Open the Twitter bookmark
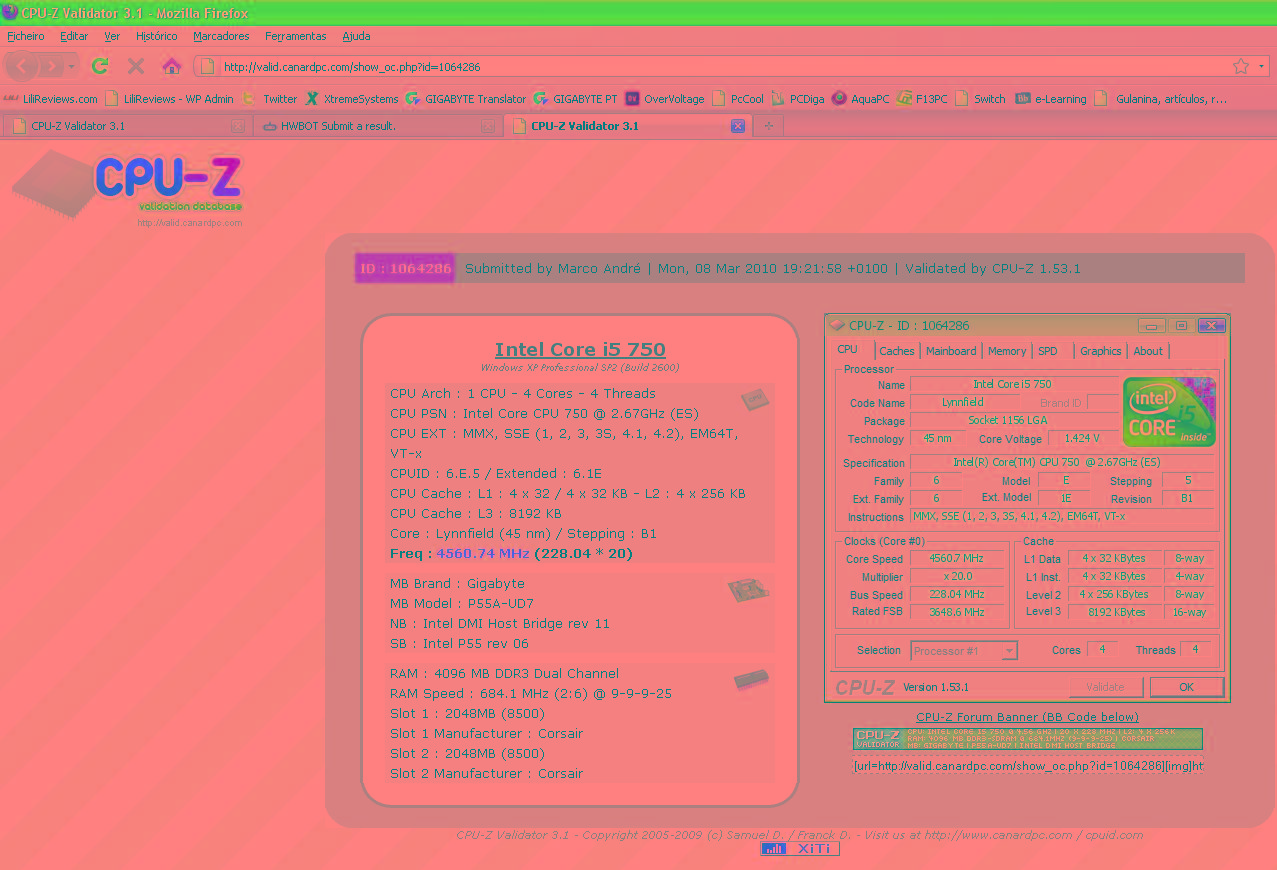1277x870 pixels. pyautogui.click(x=270, y=99)
